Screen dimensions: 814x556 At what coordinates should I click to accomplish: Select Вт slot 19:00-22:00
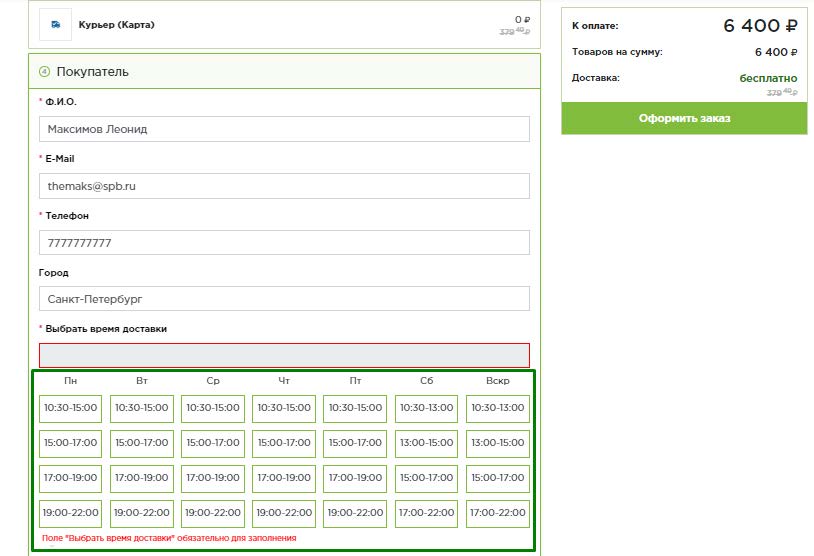point(142,513)
